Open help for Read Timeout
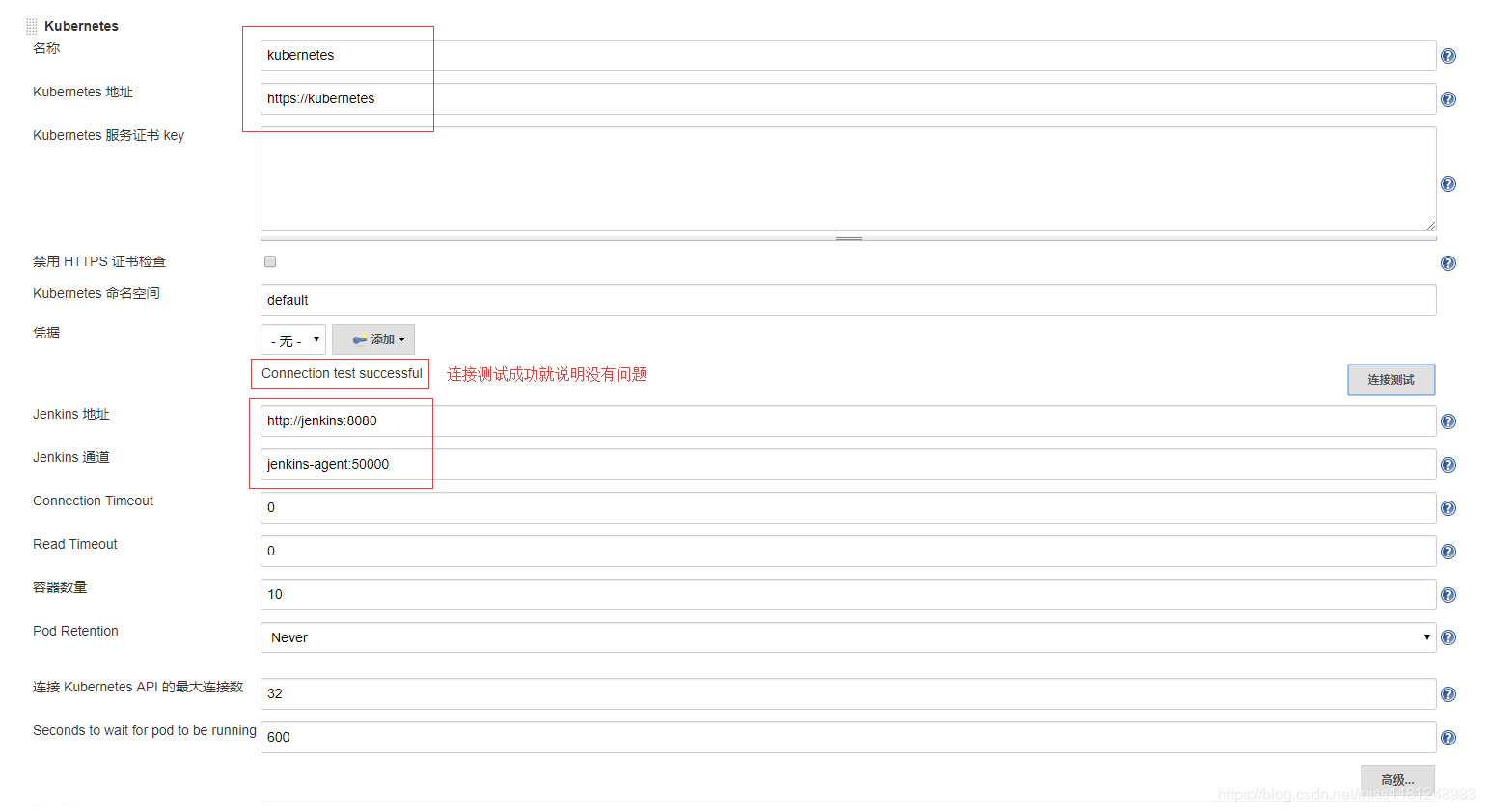 tap(1447, 552)
